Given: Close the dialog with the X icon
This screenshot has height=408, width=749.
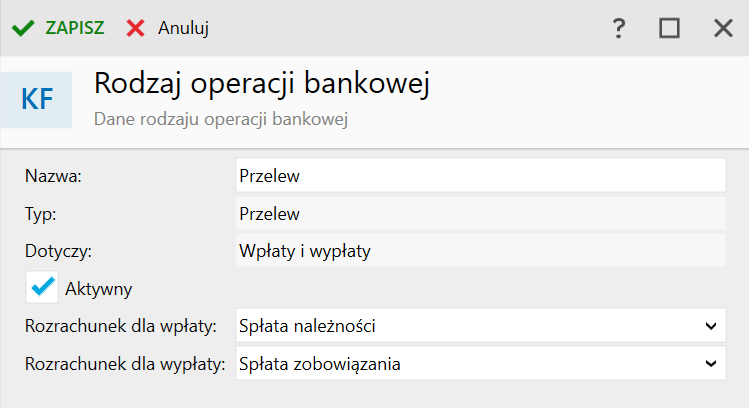Looking at the screenshot, I should point(723,28).
